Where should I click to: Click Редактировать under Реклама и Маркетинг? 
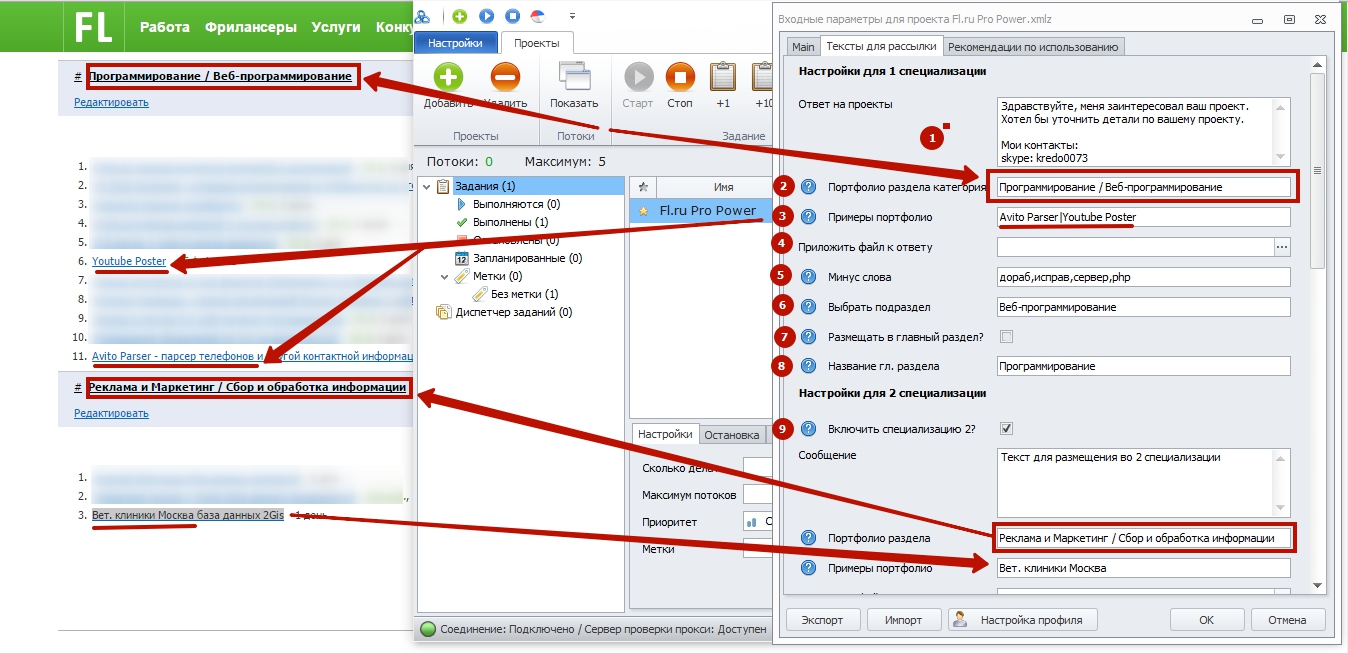tap(111, 413)
